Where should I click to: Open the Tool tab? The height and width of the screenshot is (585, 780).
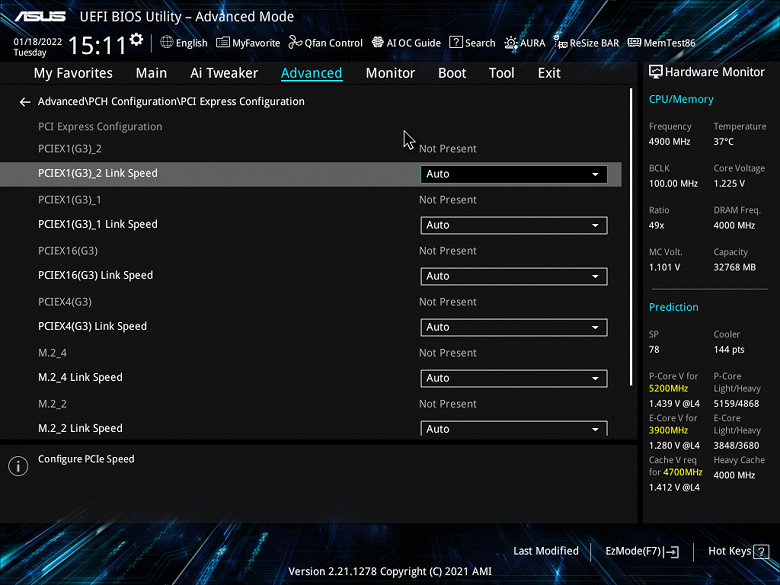501,73
